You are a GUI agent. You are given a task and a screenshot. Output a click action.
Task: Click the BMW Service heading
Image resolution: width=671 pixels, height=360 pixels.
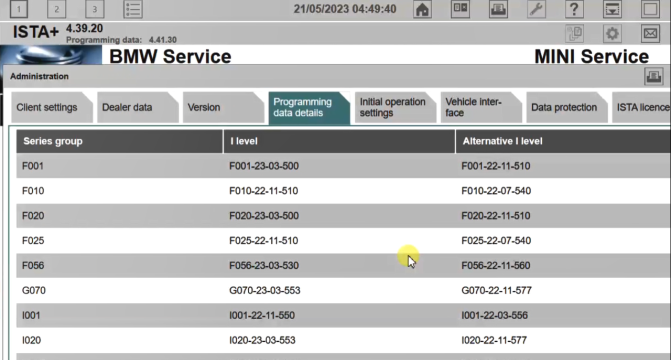pyautogui.click(x=170, y=57)
